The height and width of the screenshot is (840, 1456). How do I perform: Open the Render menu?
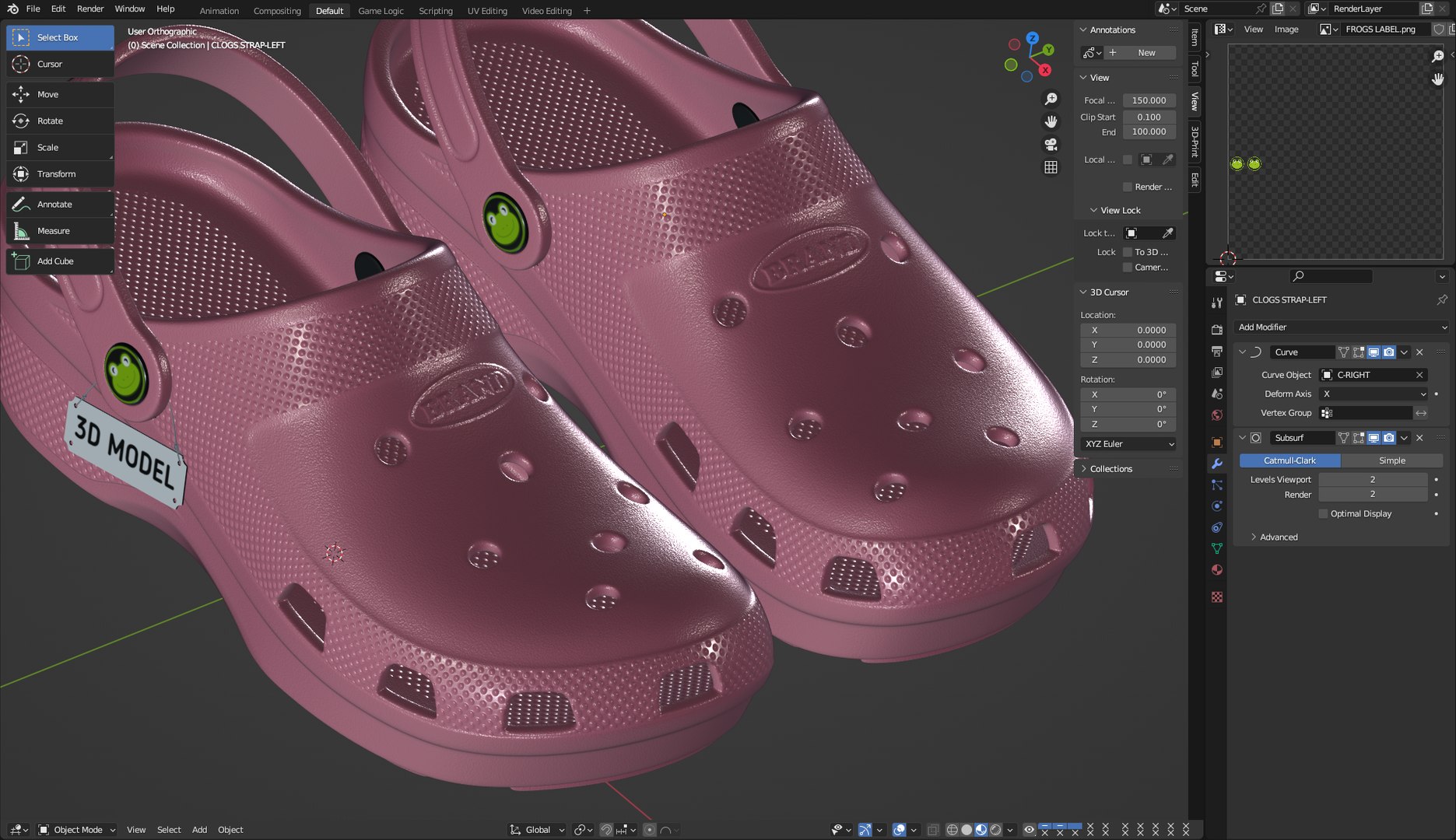pos(90,9)
